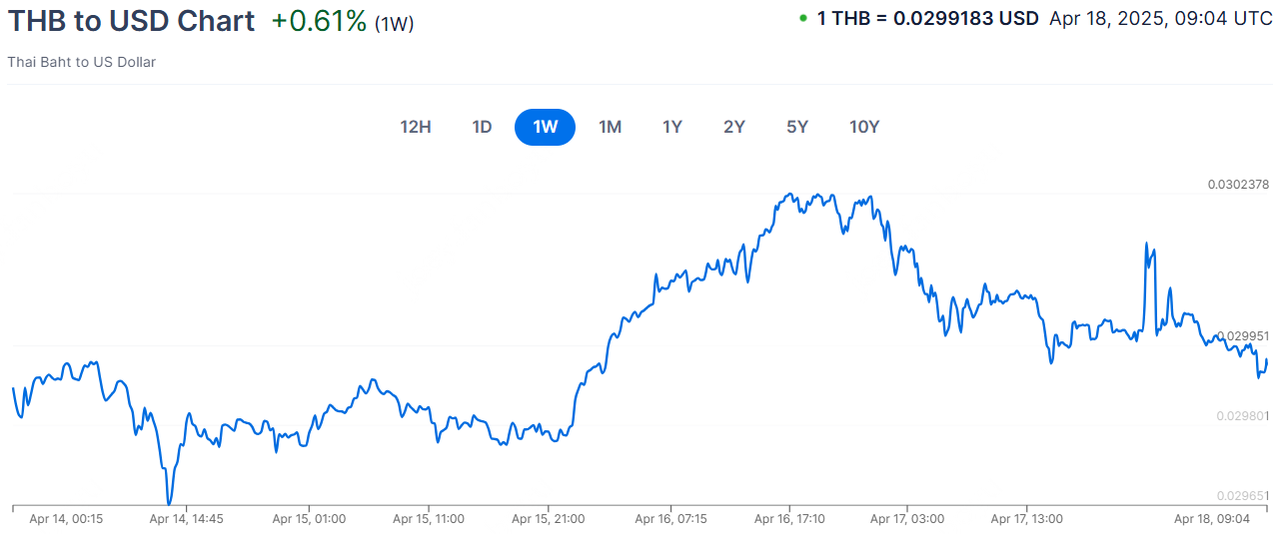Screen dimensions: 1280x534
Task: Click the active 1W range button
Action: (x=545, y=127)
